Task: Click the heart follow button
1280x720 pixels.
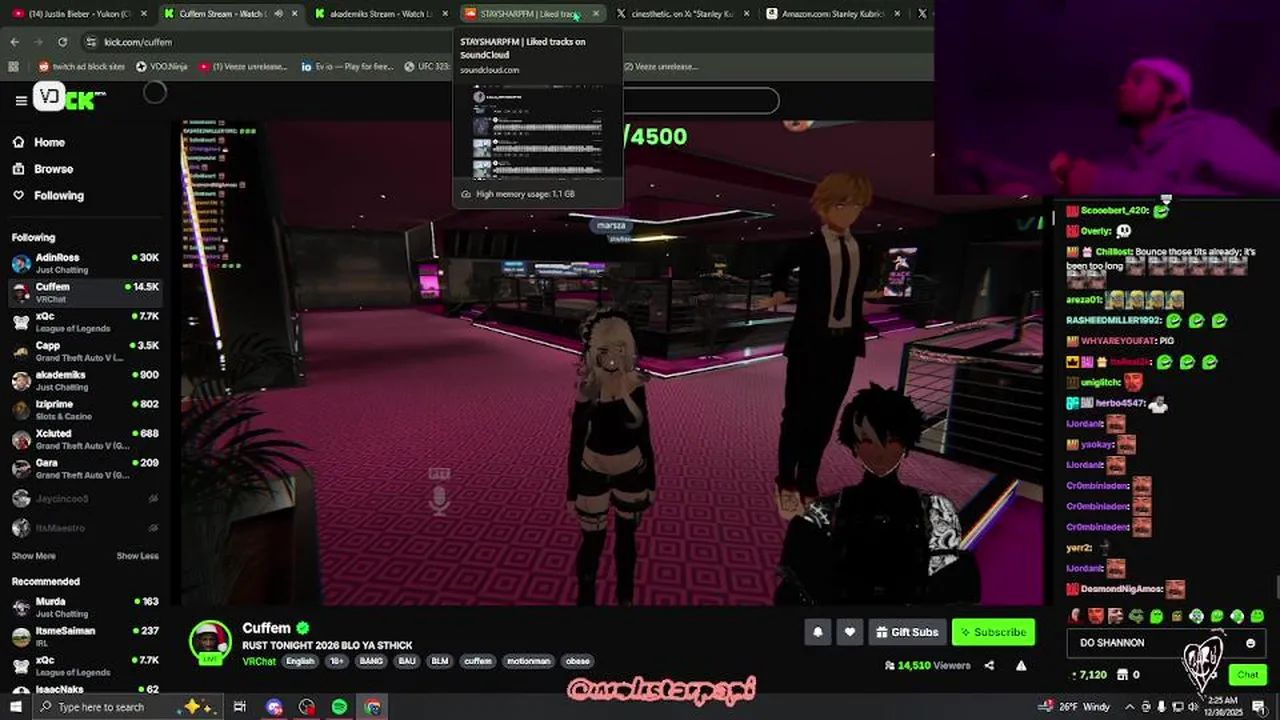Action: click(850, 632)
